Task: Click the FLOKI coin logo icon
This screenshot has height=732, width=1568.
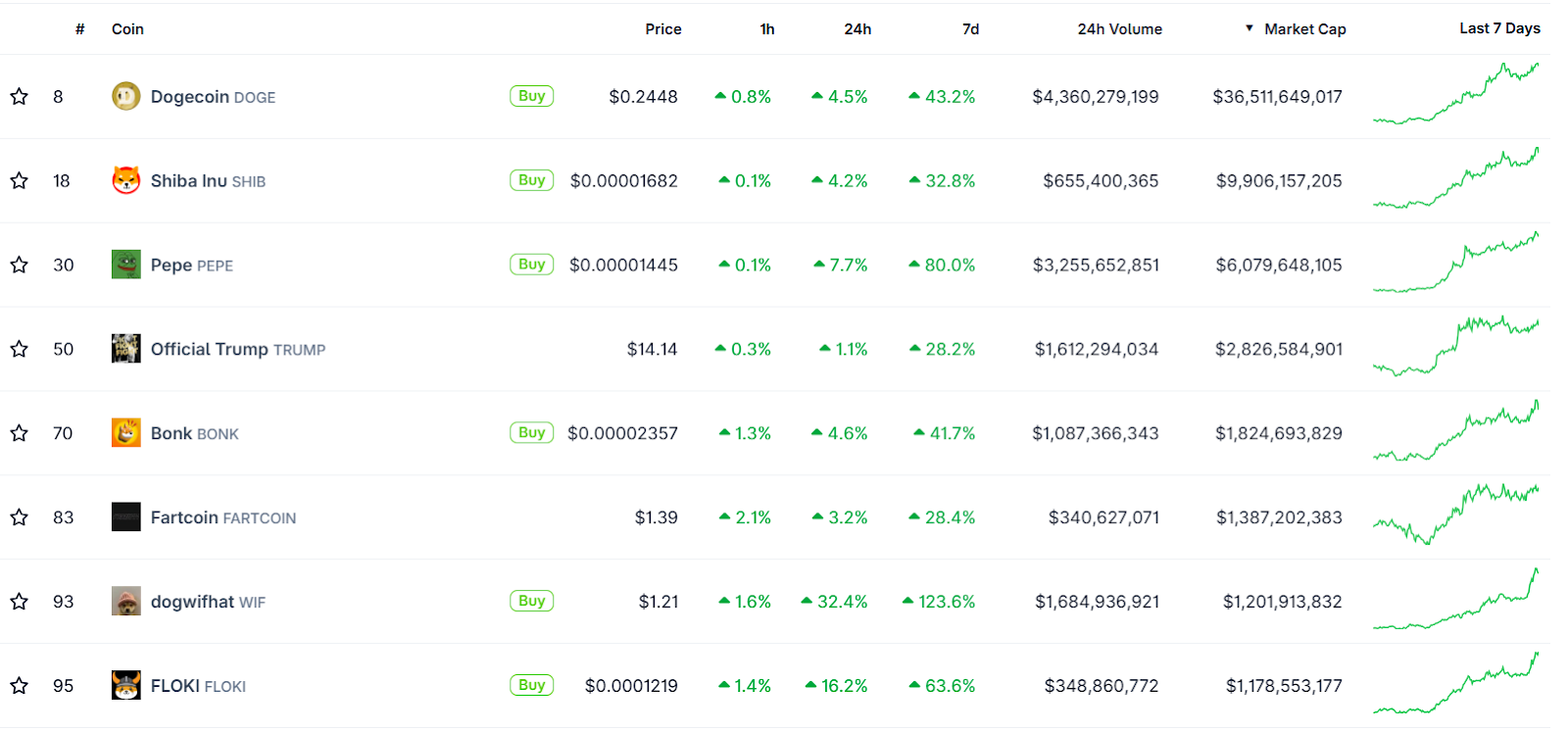Action: (125, 686)
